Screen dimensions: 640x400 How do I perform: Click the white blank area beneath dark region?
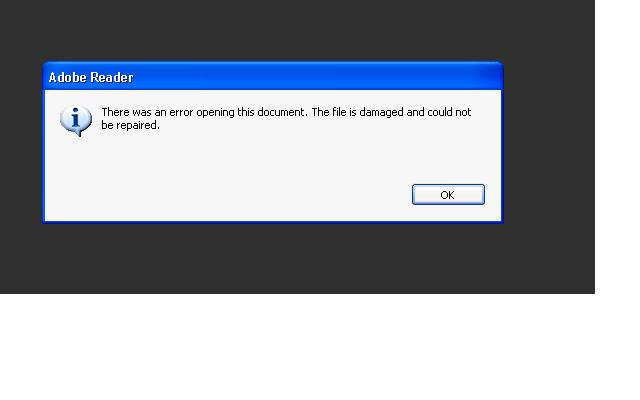pyautogui.click(x=297, y=347)
